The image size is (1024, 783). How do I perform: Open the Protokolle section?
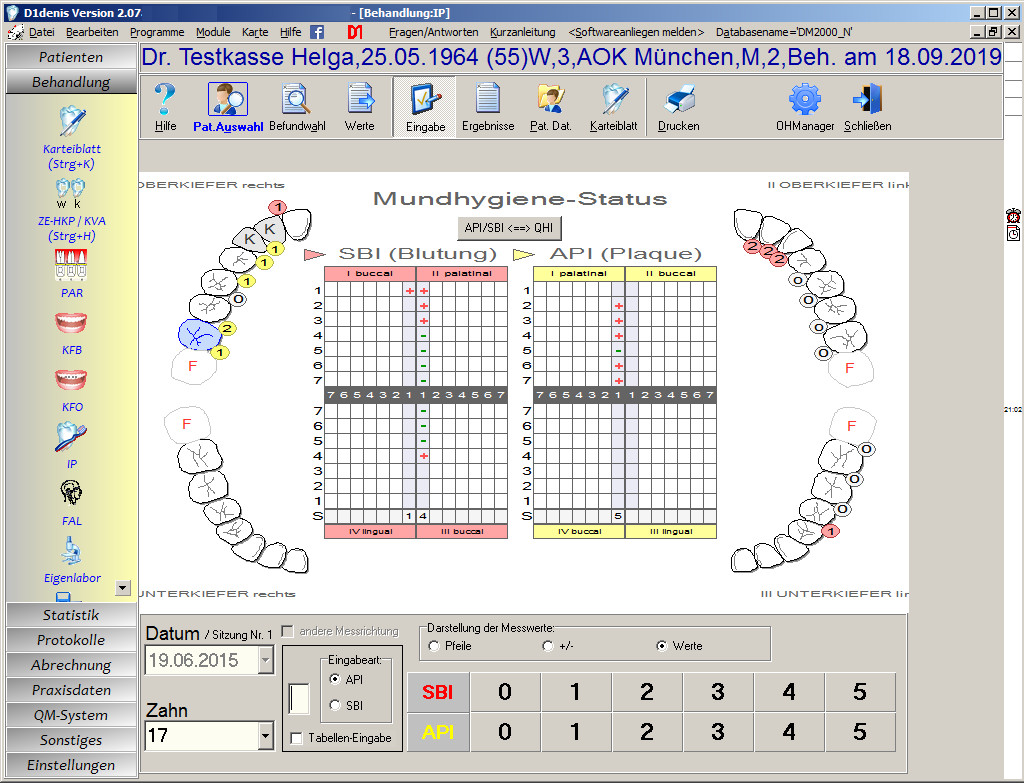[x=71, y=640]
